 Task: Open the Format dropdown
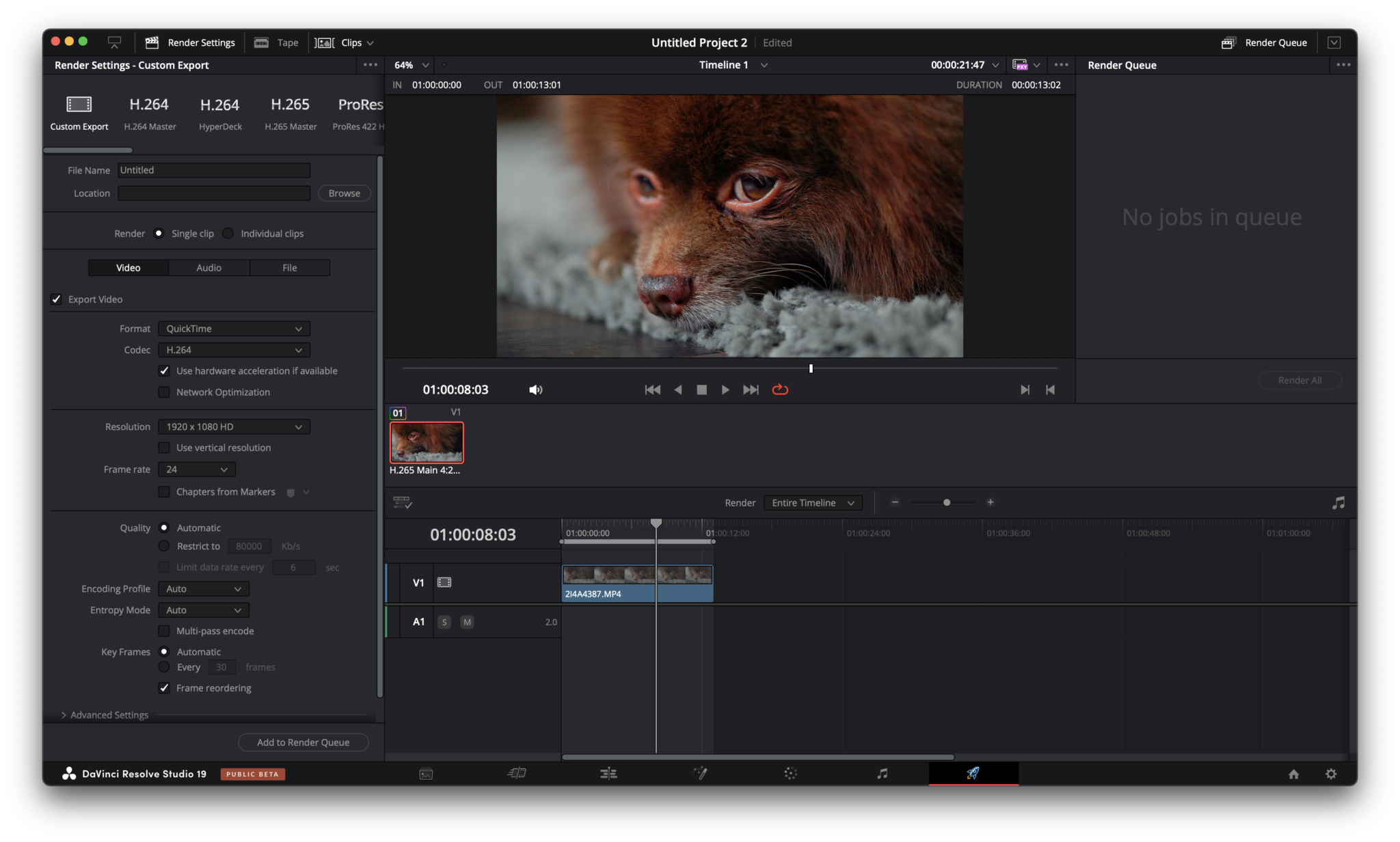point(234,329)
